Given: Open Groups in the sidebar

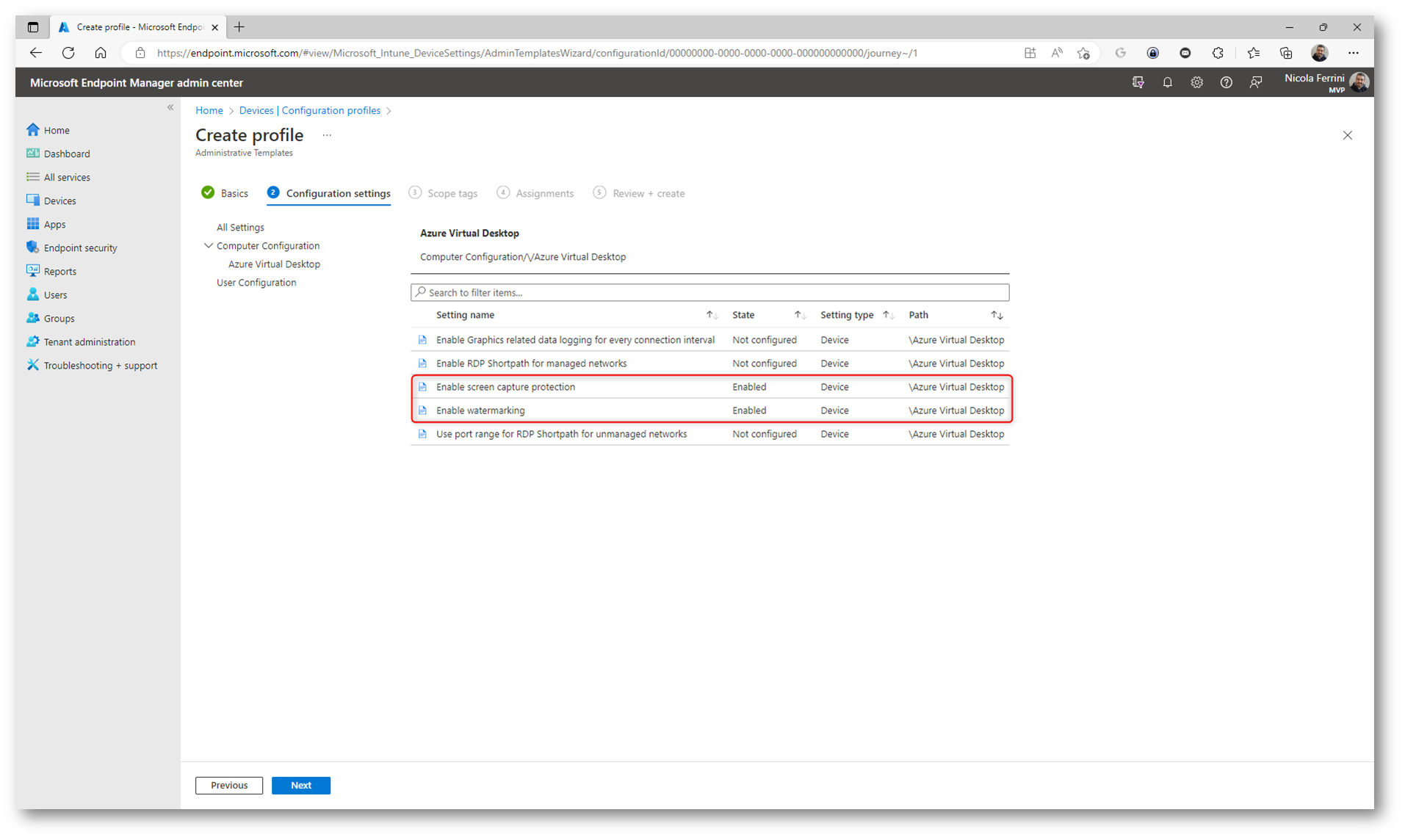Looking at the screenshot, I should pos(51,318).
